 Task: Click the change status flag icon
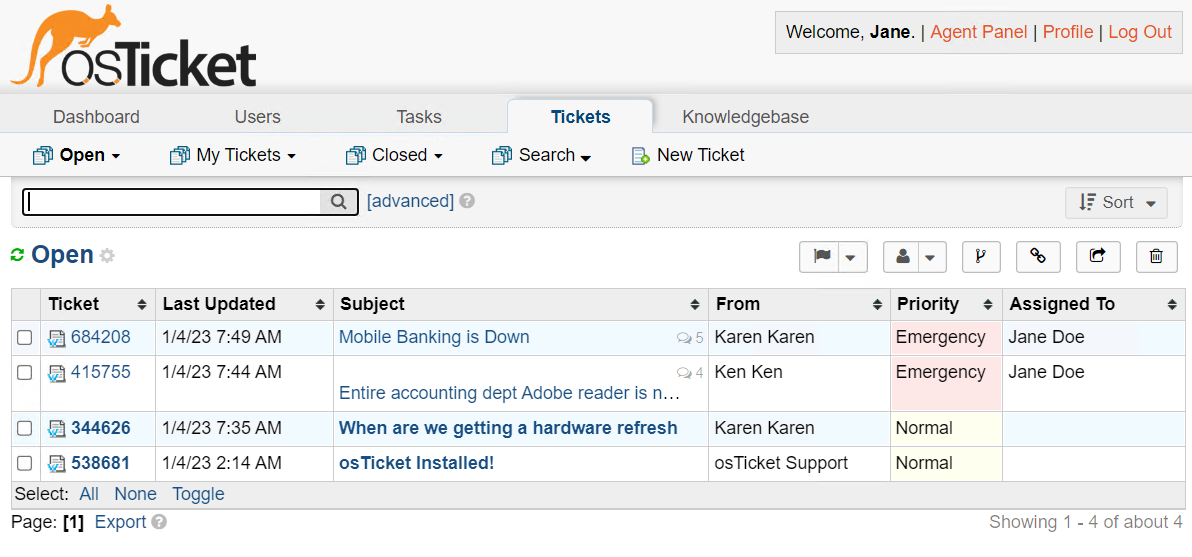click(x=822, y=257)
